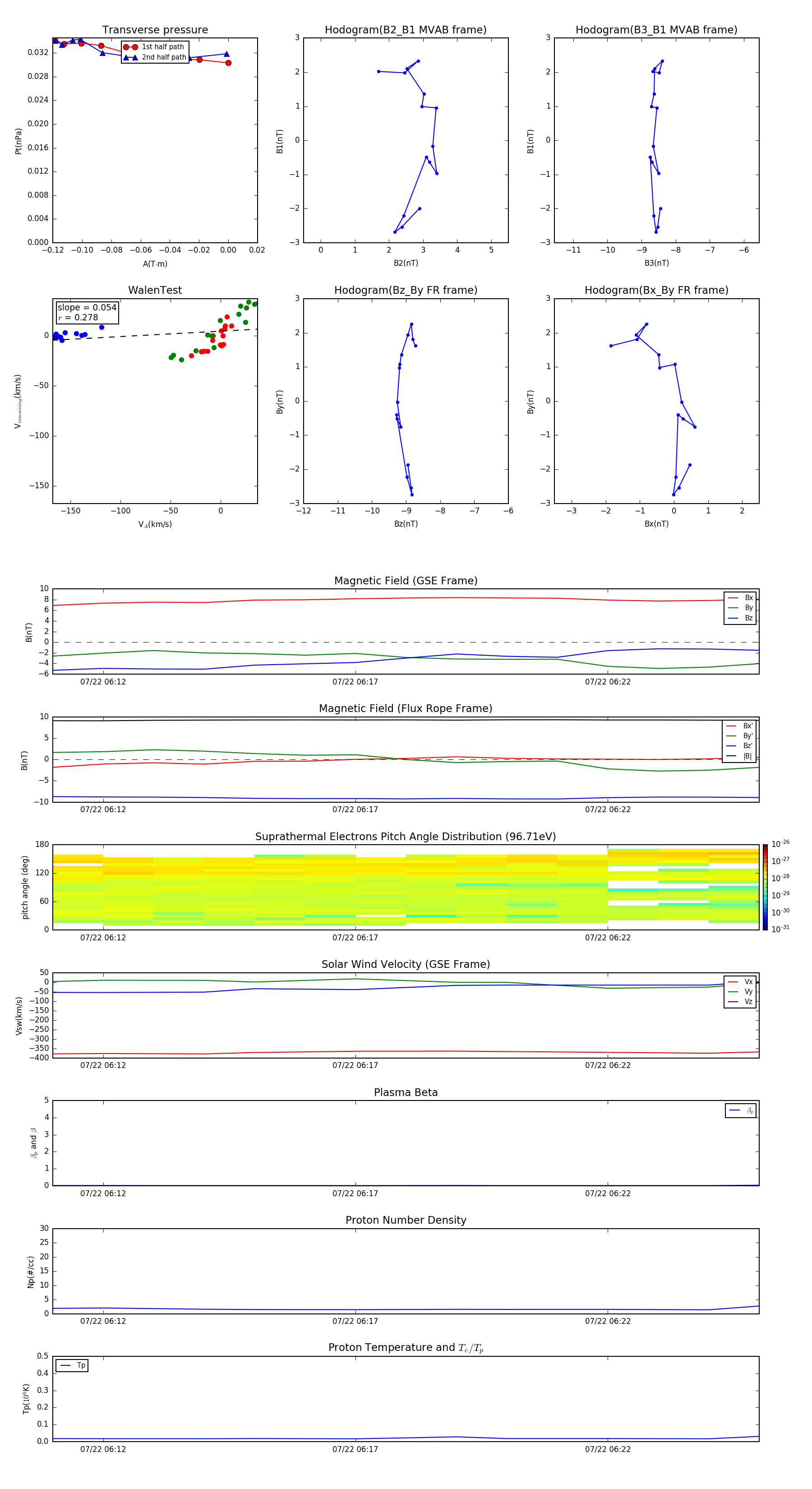Select the "Proton Temperature and Te/Tp" title

point(406,1349)
